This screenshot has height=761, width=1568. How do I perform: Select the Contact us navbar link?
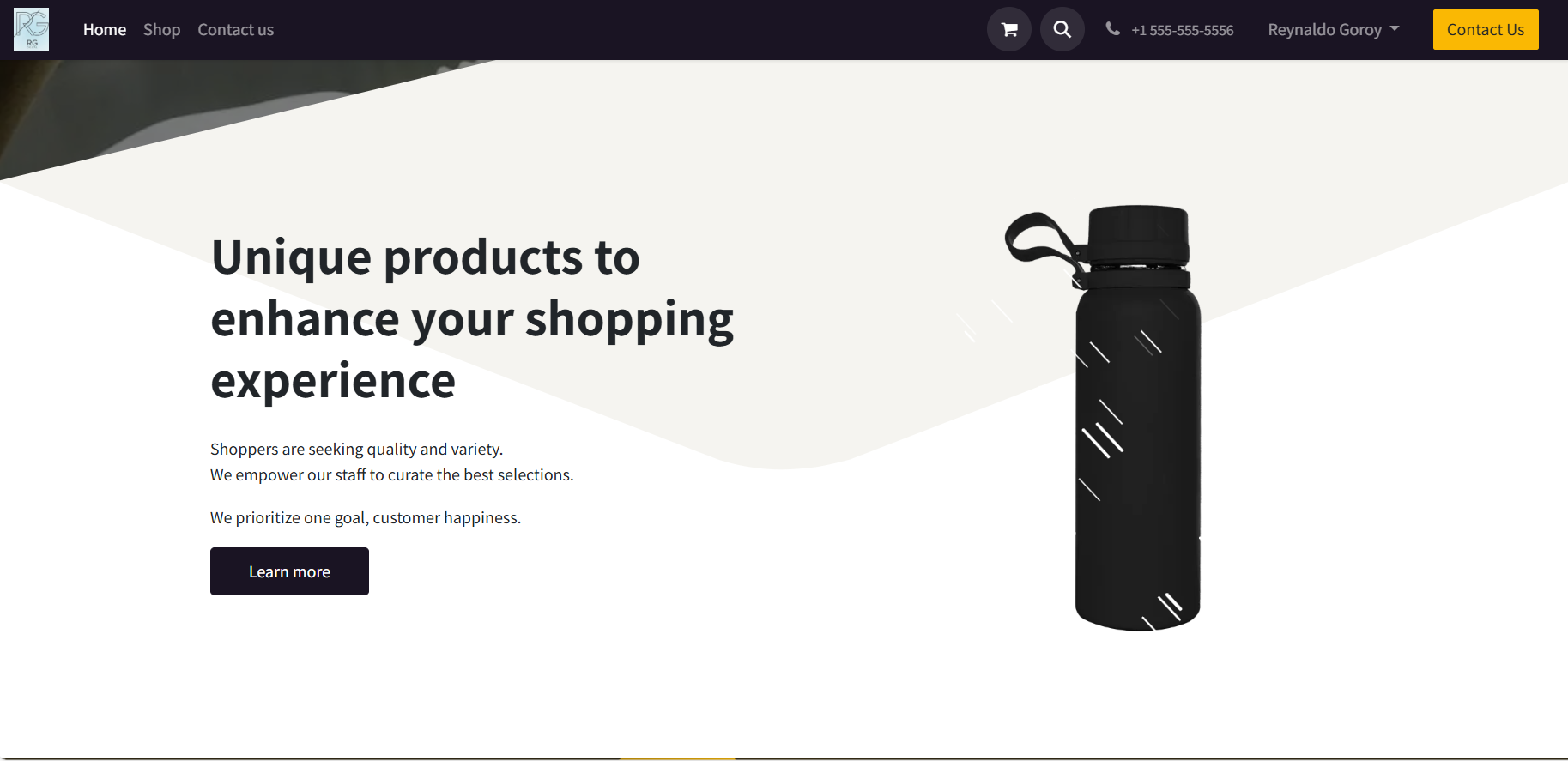click(x=236, y=30)
